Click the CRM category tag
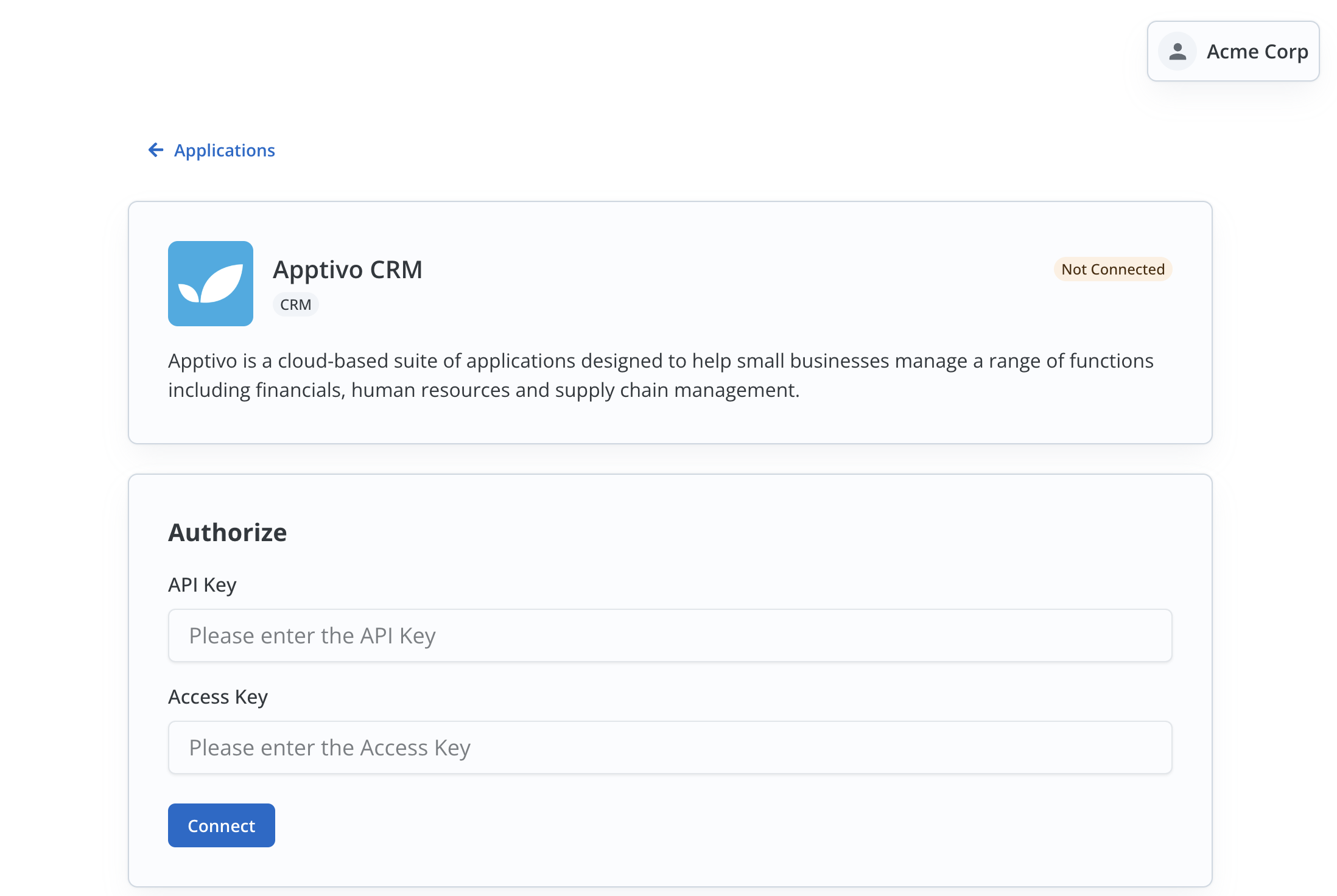1337x896 pixels. click(295, 304)
